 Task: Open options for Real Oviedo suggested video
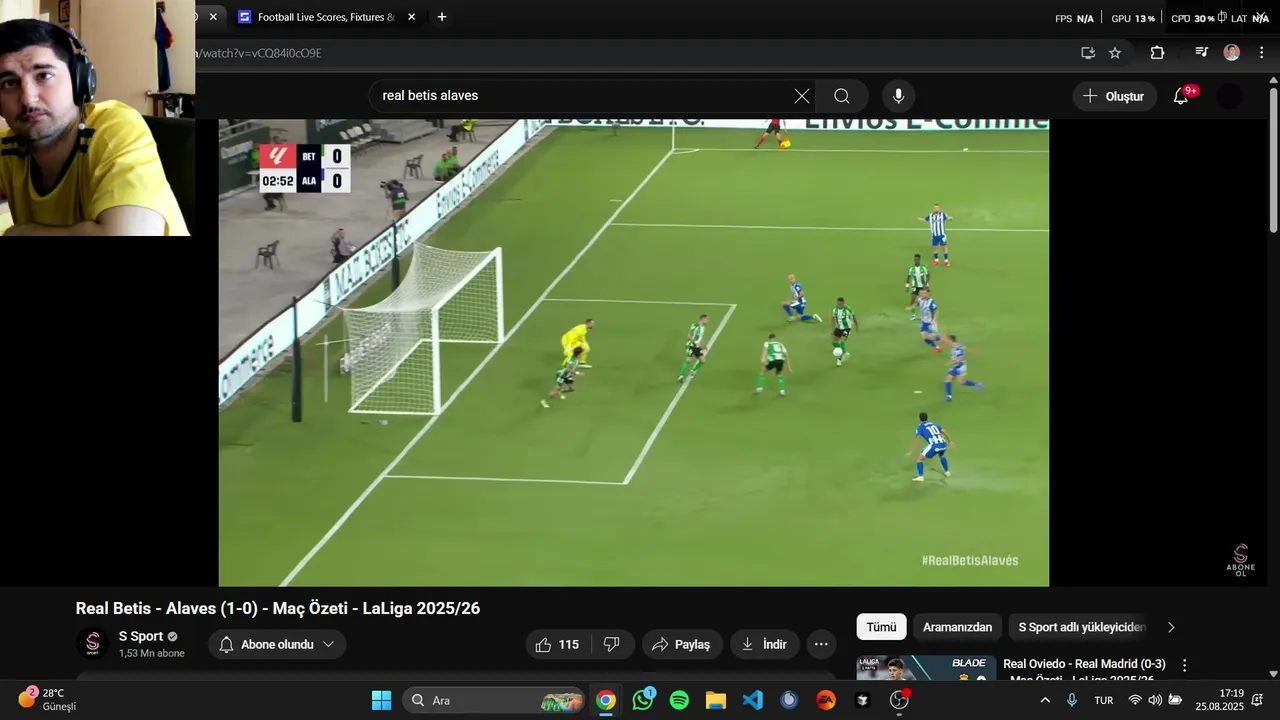tap(1185, 666)
